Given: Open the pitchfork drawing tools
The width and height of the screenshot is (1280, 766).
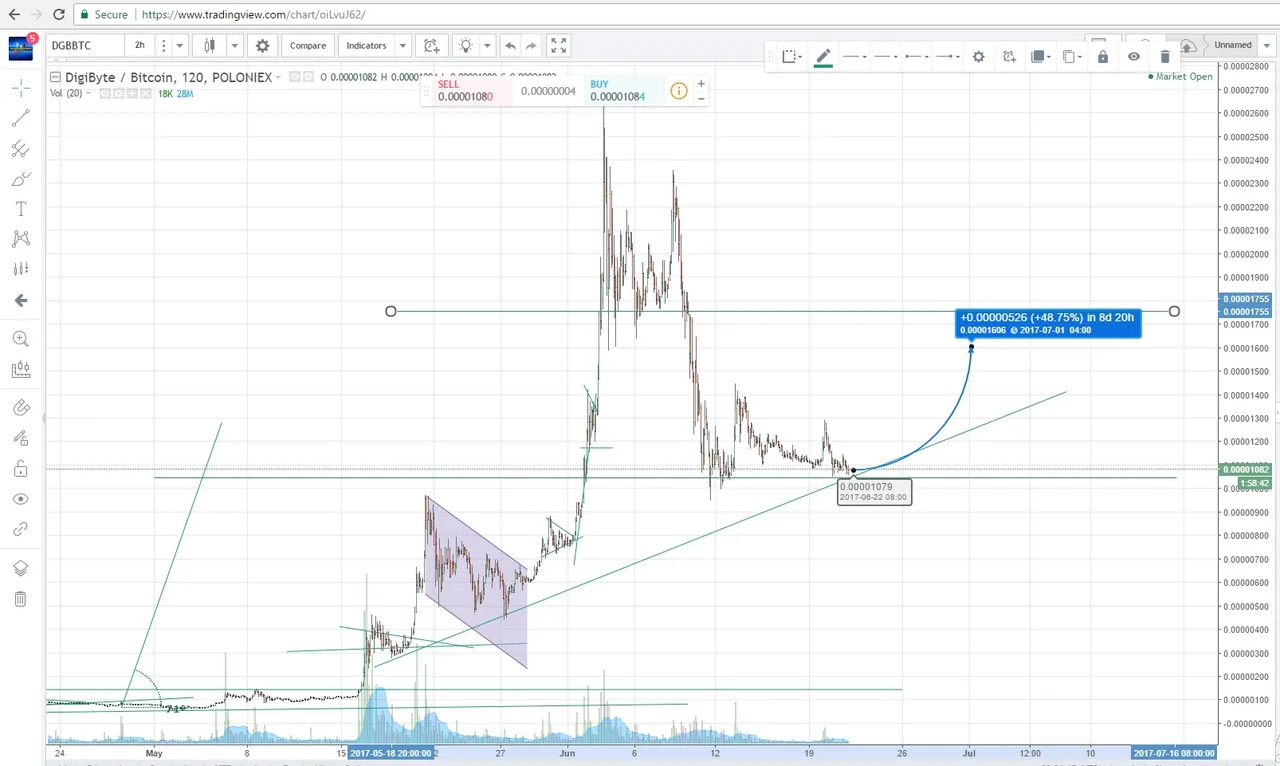Looking at the screenshot, I should point(20,149).
